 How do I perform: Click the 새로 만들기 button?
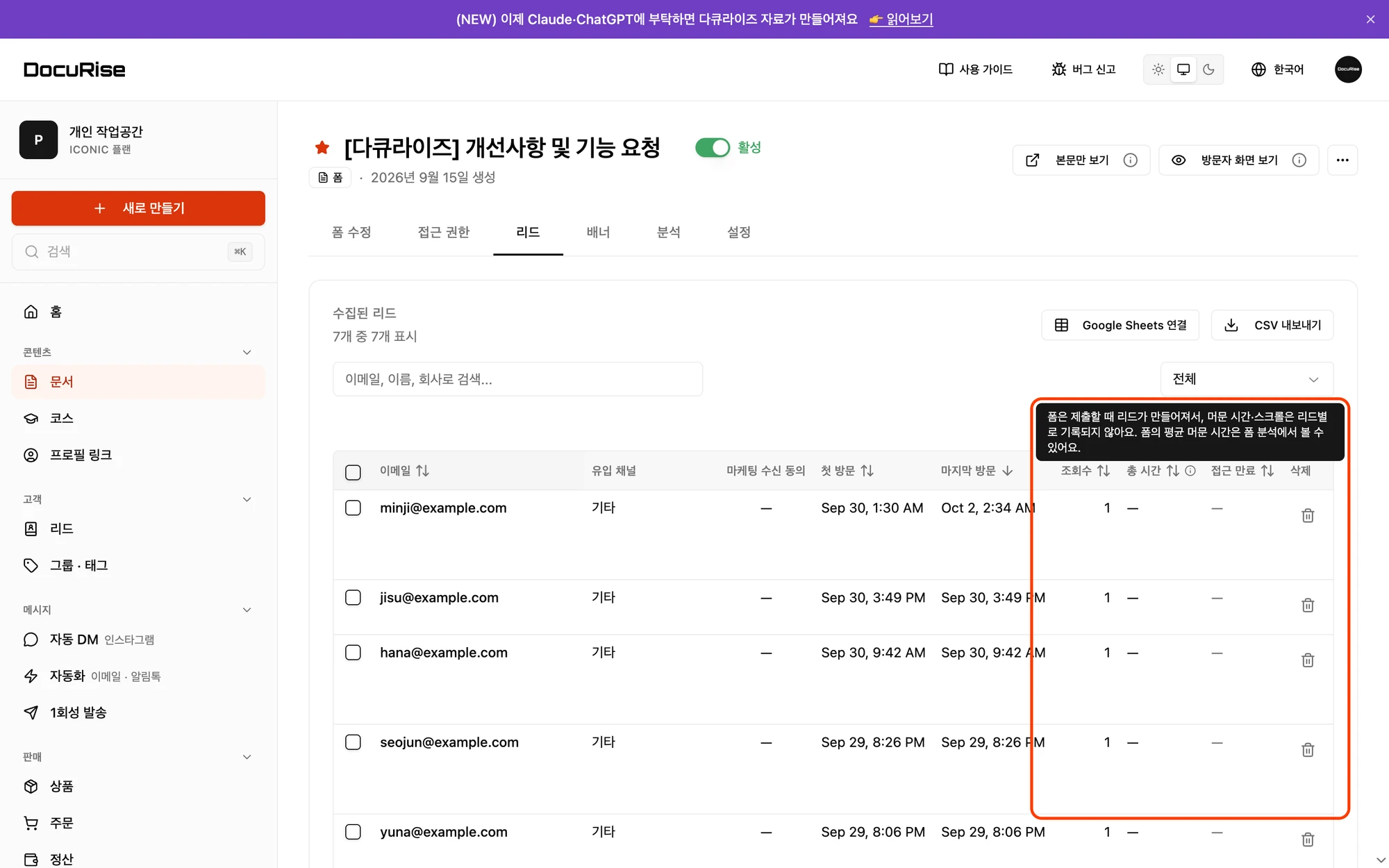coord(138,208)
